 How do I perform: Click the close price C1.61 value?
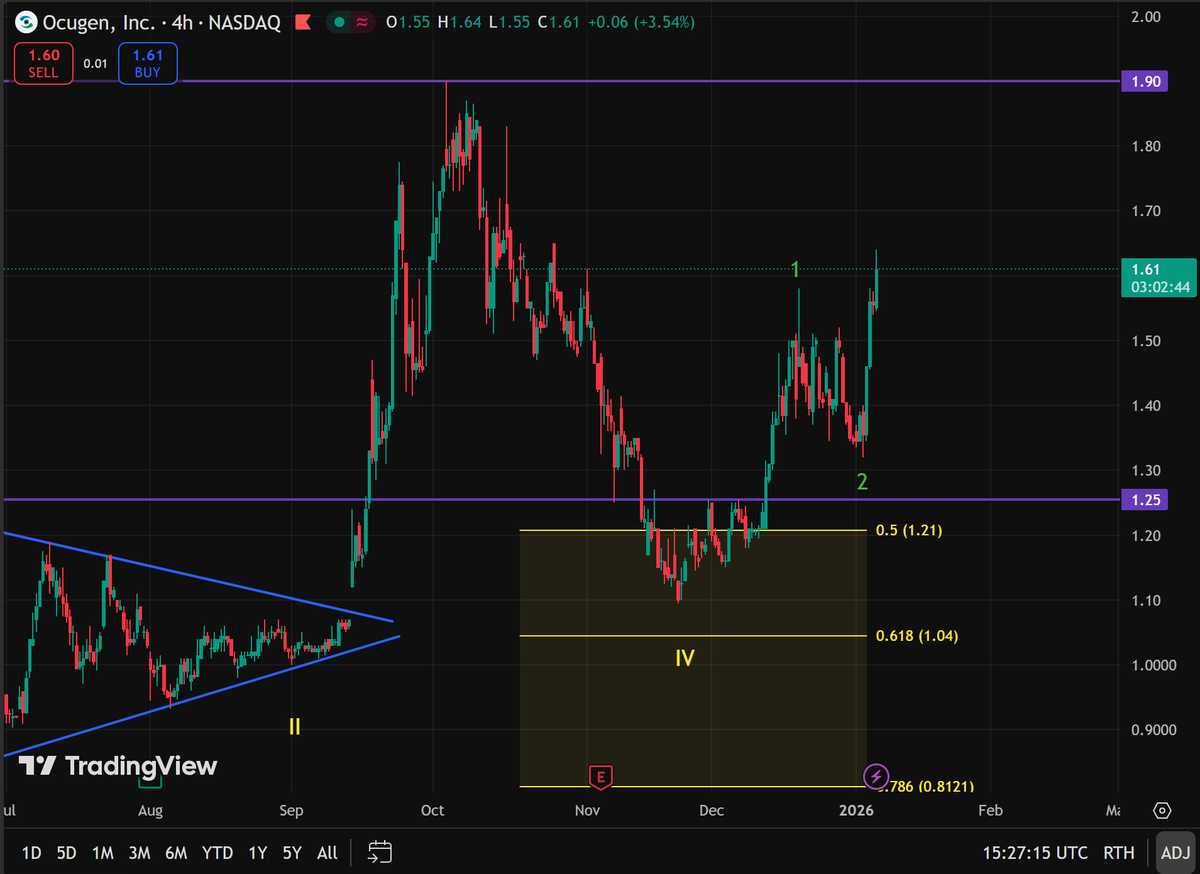561,22
